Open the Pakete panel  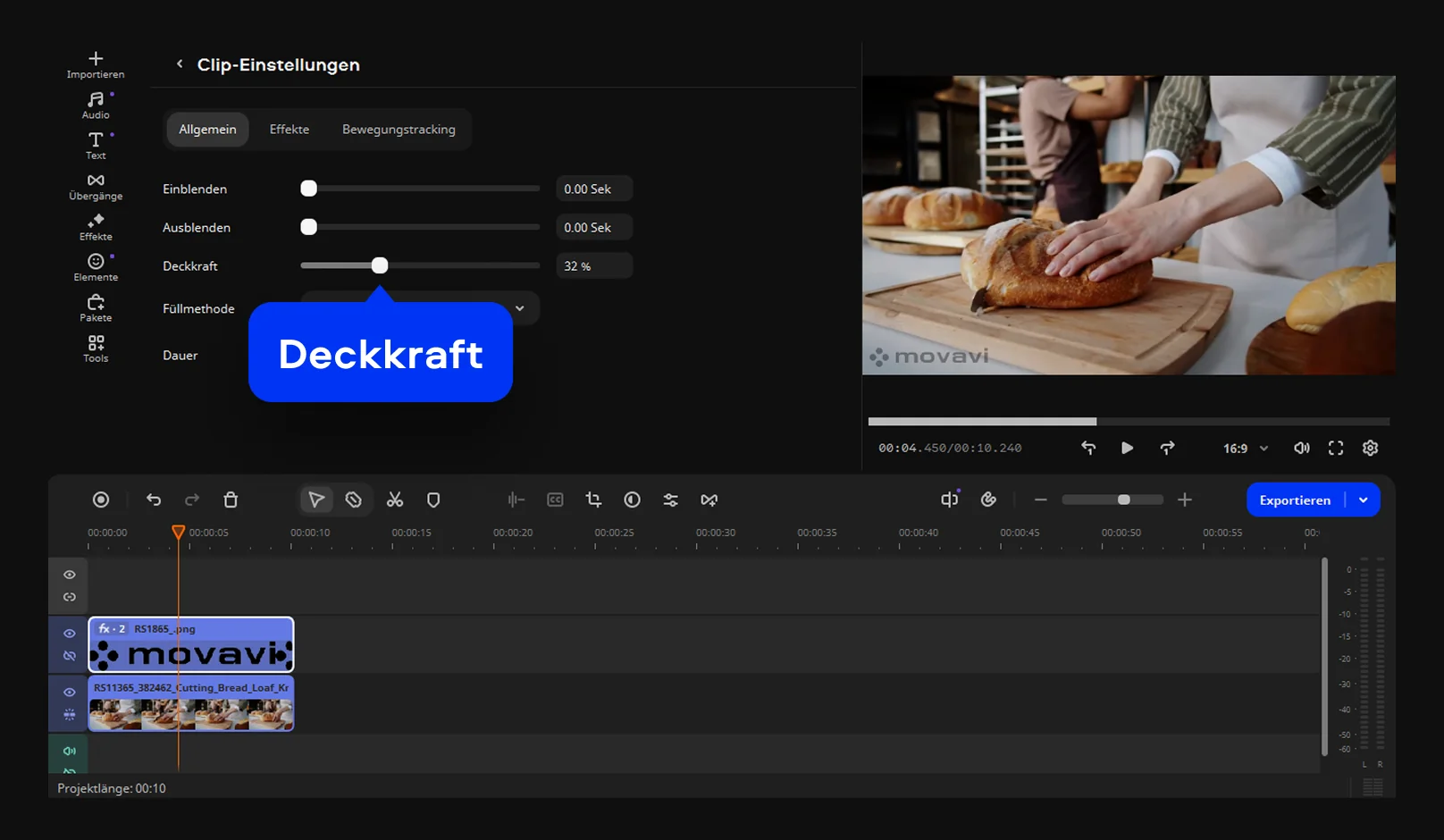point(96,308)
